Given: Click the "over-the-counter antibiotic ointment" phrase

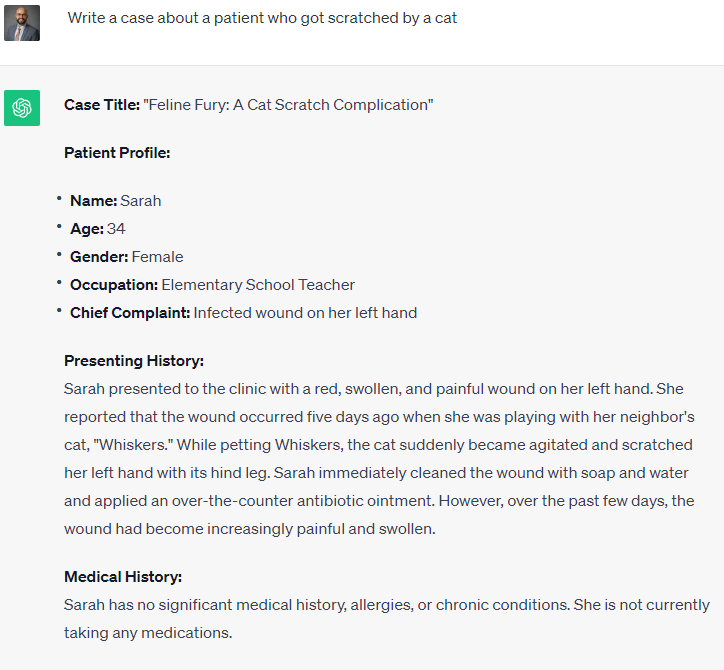Looking at the screenshot, I should click(x=303, y=501).
